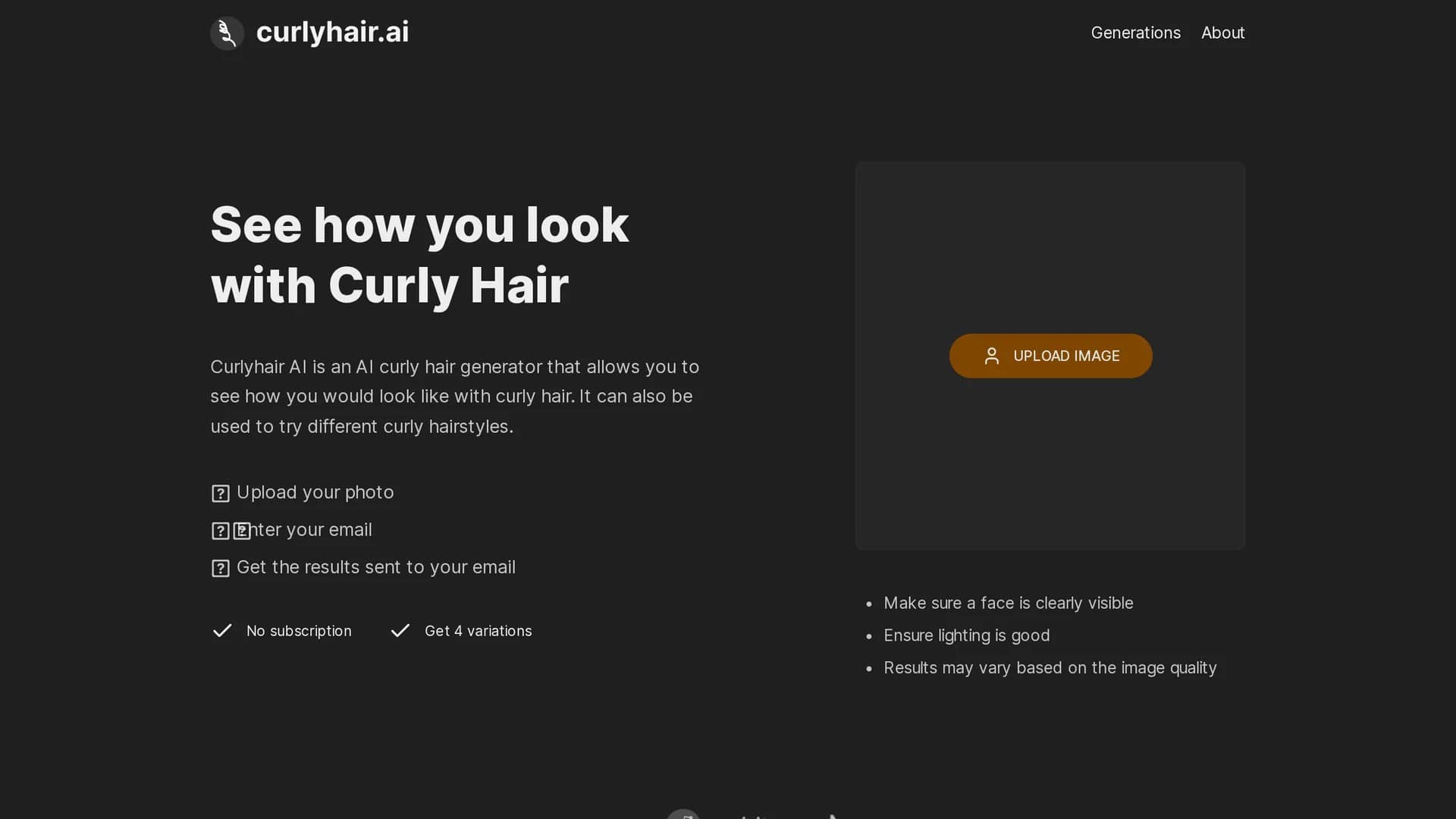Click the Get 4 variations label

[479, 631]
